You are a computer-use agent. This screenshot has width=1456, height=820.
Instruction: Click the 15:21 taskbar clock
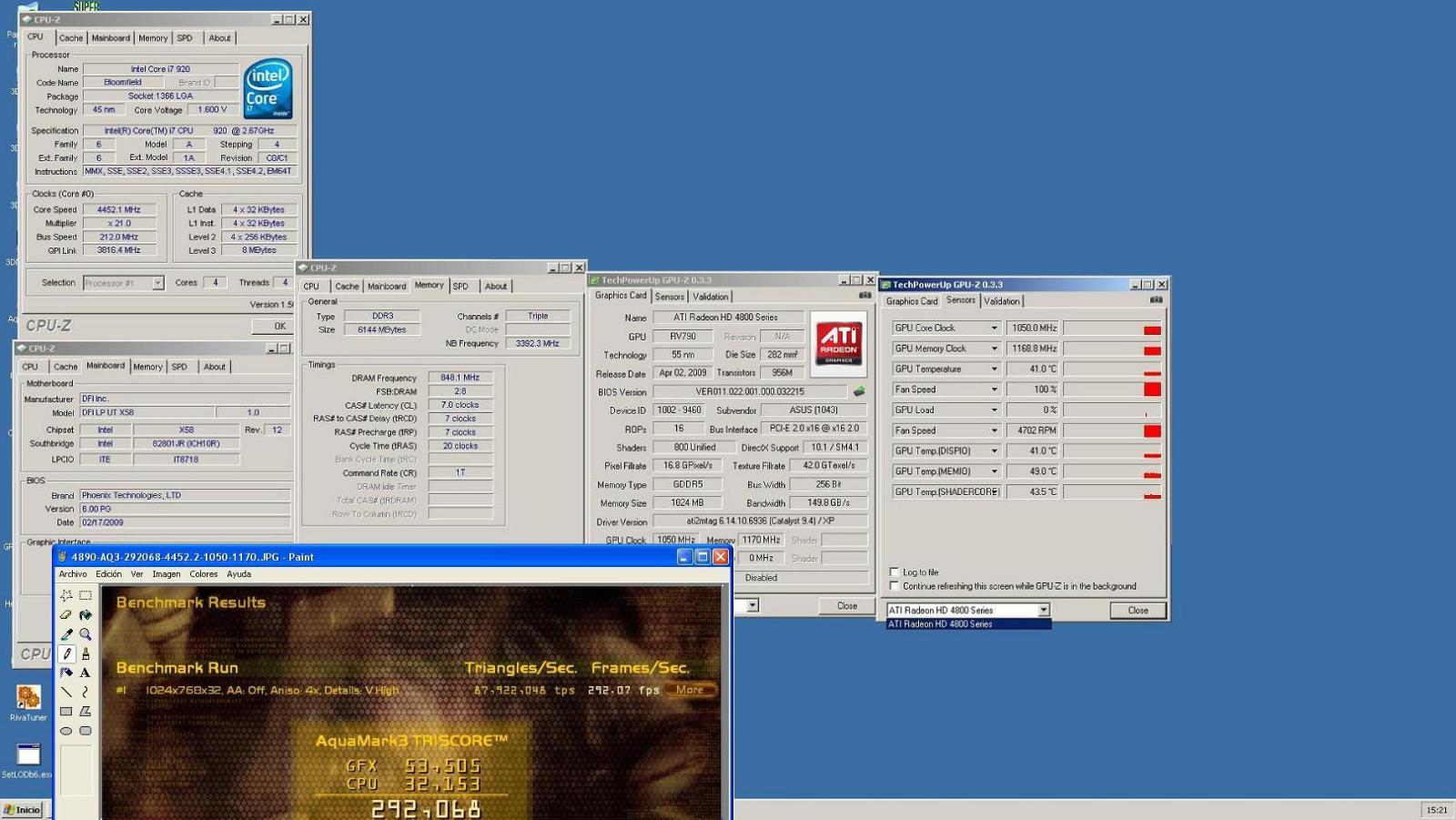[x=1436, y=810]
